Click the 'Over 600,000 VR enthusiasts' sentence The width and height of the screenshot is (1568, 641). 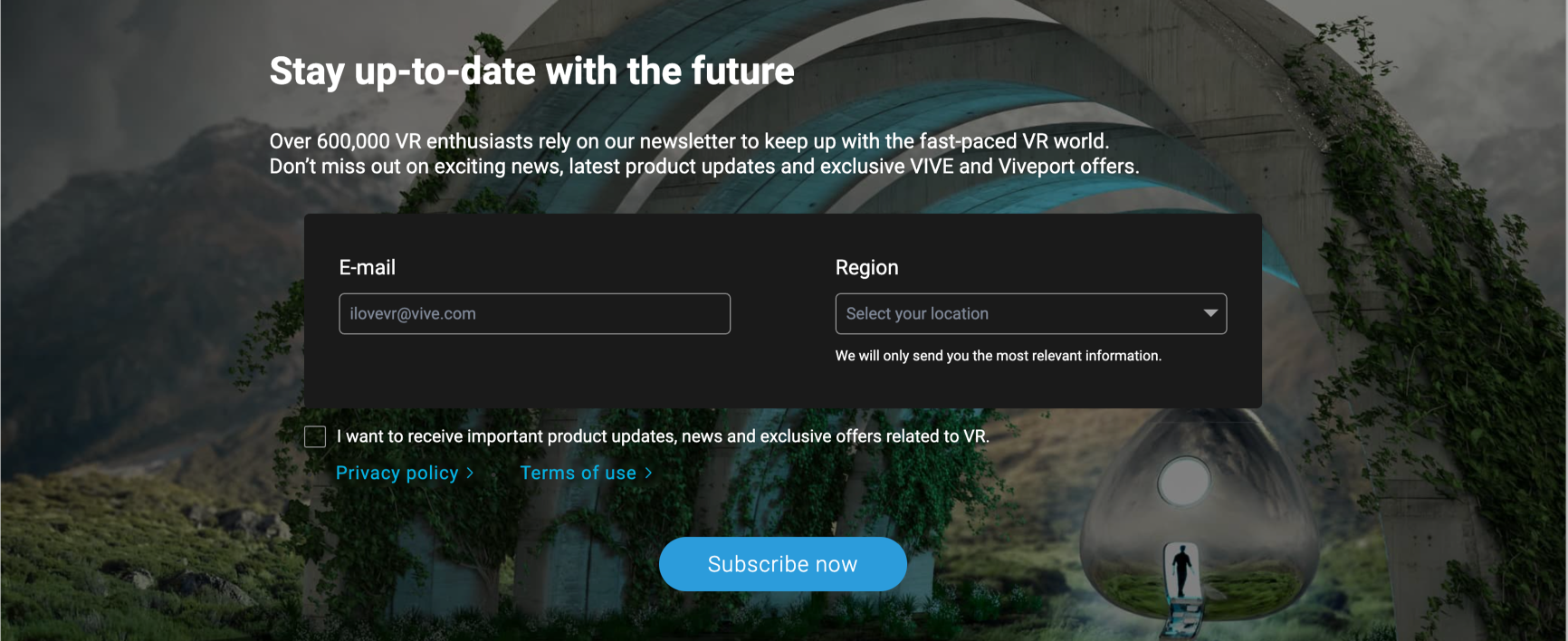click(689, 141)
